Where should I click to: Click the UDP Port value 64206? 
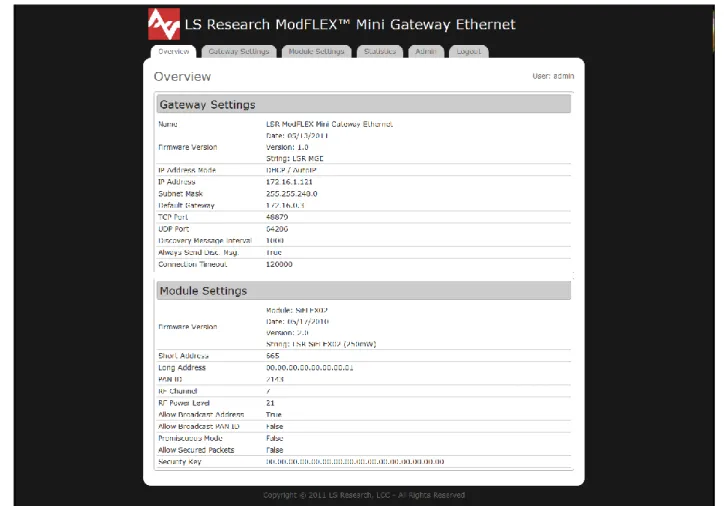pos(277,229)
